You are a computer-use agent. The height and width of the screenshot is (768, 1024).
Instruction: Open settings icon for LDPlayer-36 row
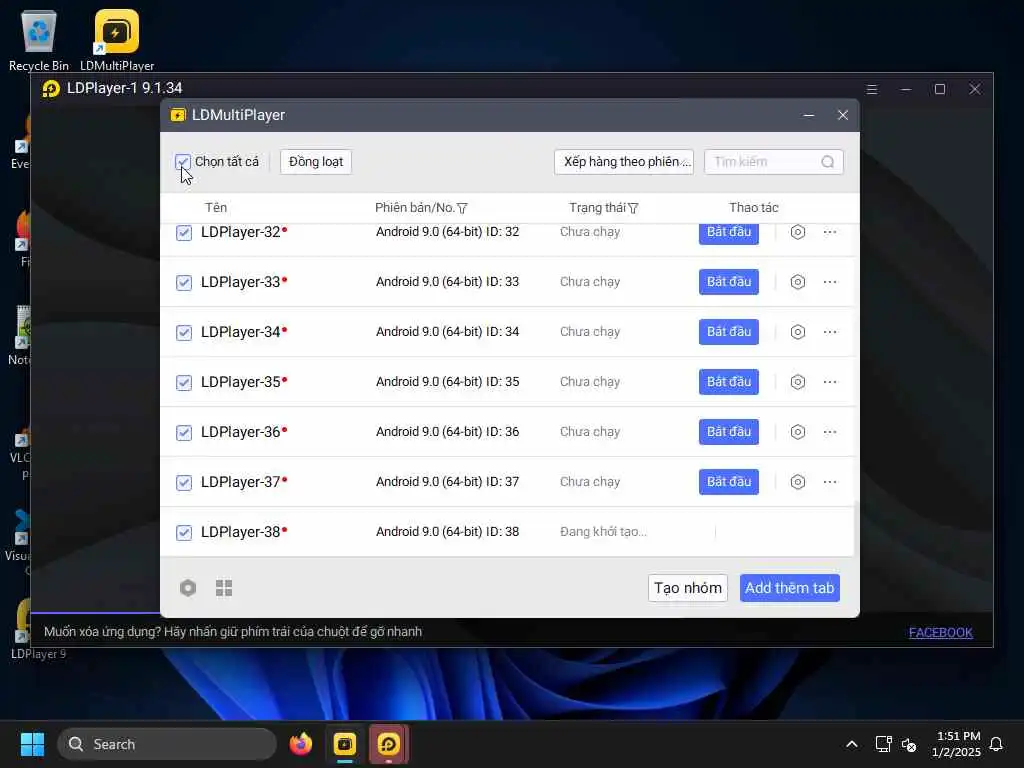797,432
